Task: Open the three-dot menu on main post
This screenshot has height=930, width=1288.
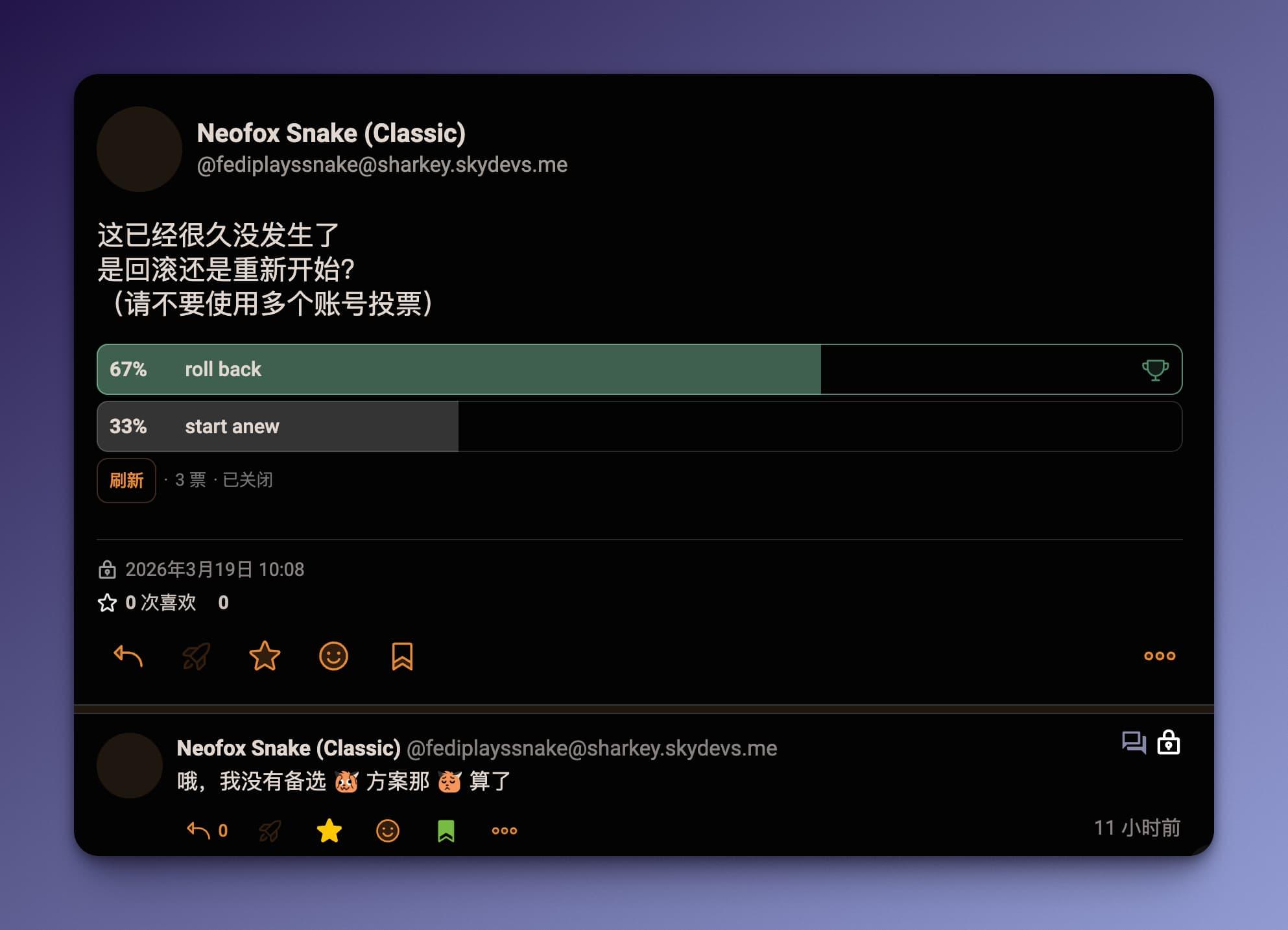Action: click(1159, 656)
